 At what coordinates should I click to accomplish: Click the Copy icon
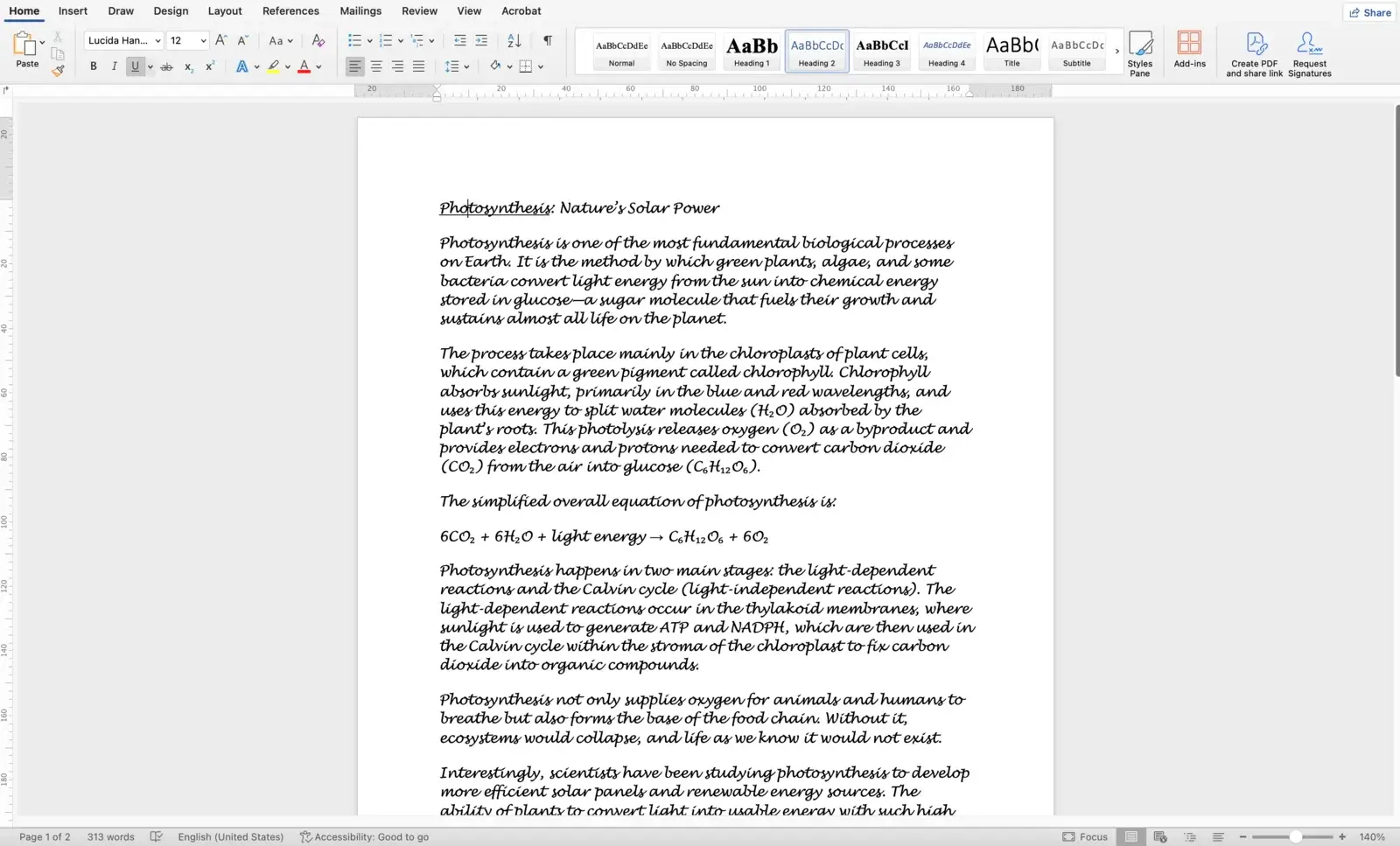[x=58, y=53]
